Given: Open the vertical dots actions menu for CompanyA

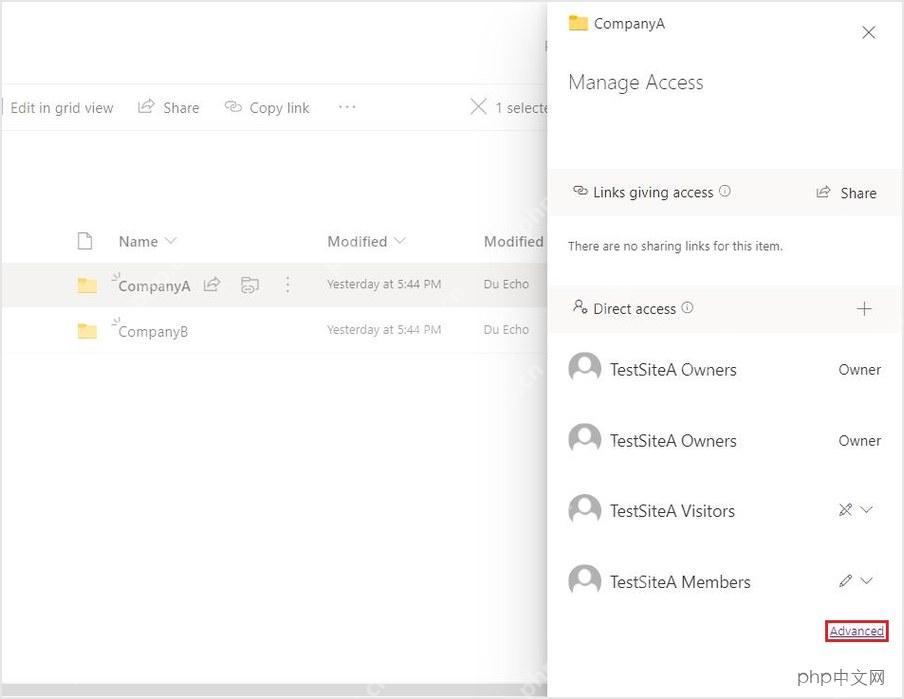Looking at the screenshot, I should coord(288,284).
